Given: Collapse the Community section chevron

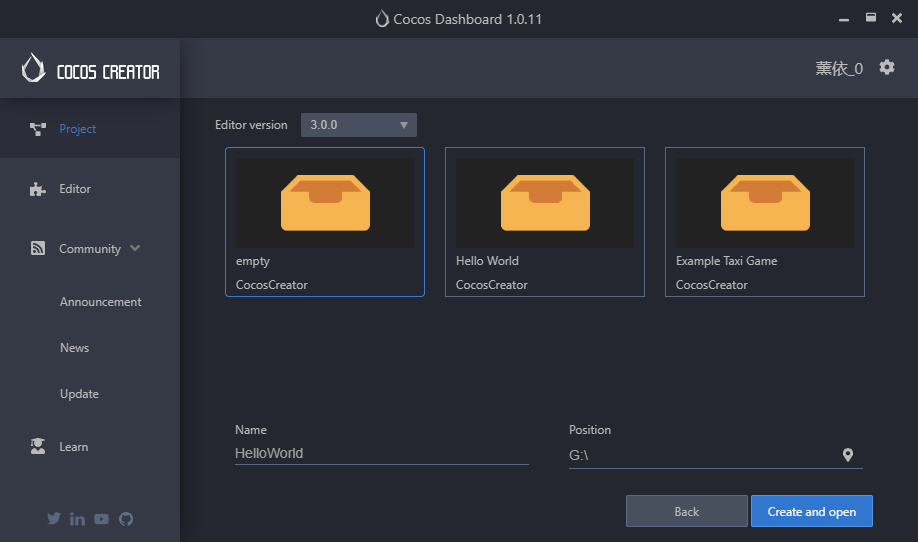Looking at the screenshot, I should [x=135, y=248].
